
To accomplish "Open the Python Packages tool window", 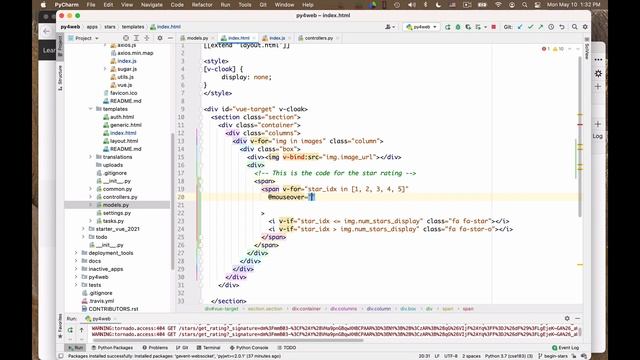I will click(112, 348).
